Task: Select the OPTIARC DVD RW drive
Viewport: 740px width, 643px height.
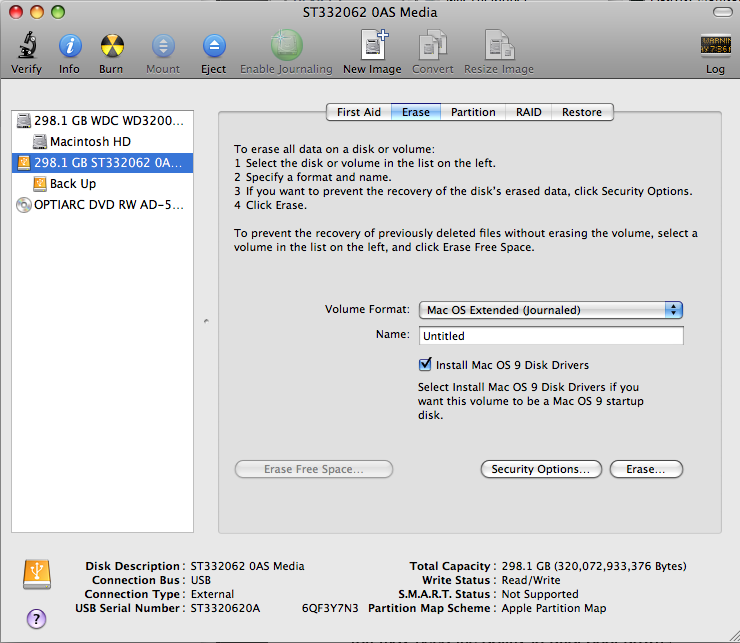Action: (102, 205)
